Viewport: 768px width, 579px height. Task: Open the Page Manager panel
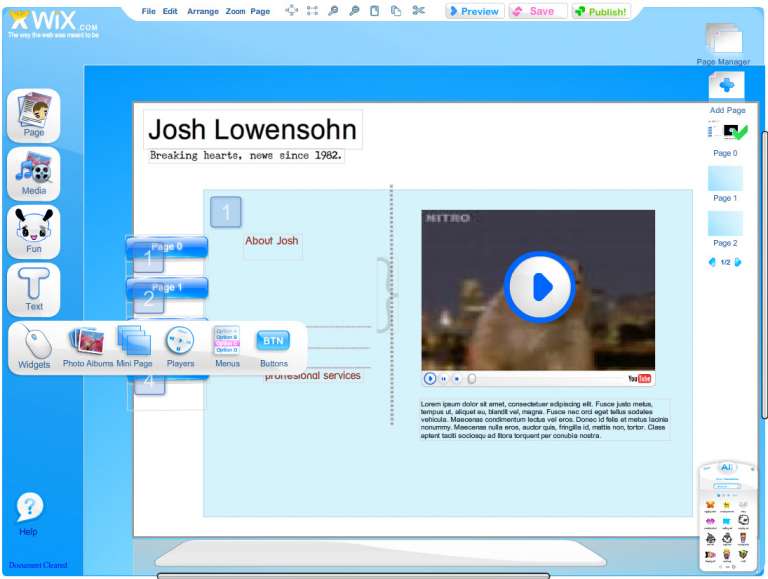click(x=723, y=42)
